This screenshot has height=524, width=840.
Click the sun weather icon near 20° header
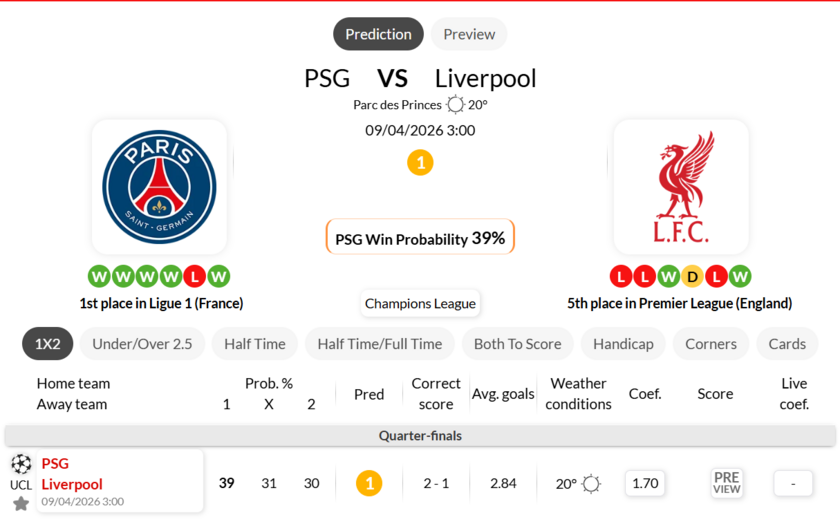point(456,105)
